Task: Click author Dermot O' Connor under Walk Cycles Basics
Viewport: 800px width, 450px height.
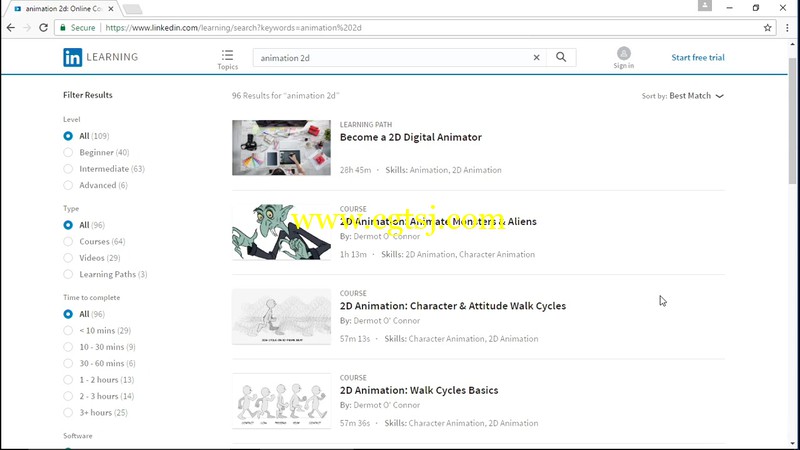Action: (386, 405)
